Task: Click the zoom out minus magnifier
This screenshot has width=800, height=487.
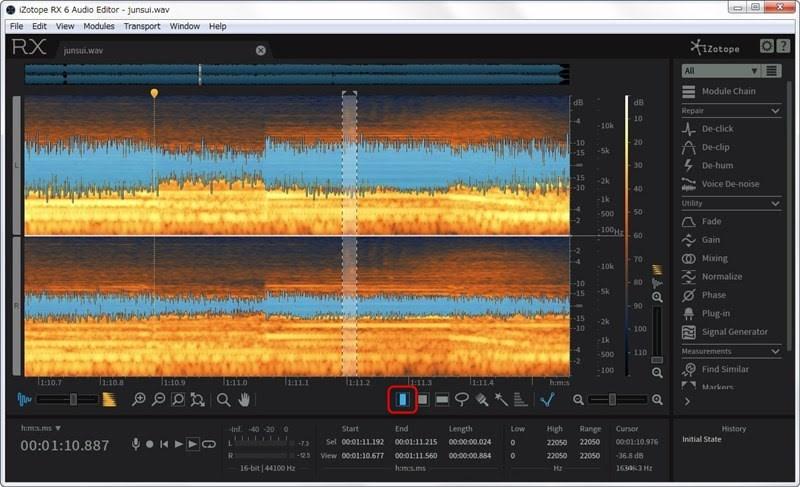Action: [158, 400]
